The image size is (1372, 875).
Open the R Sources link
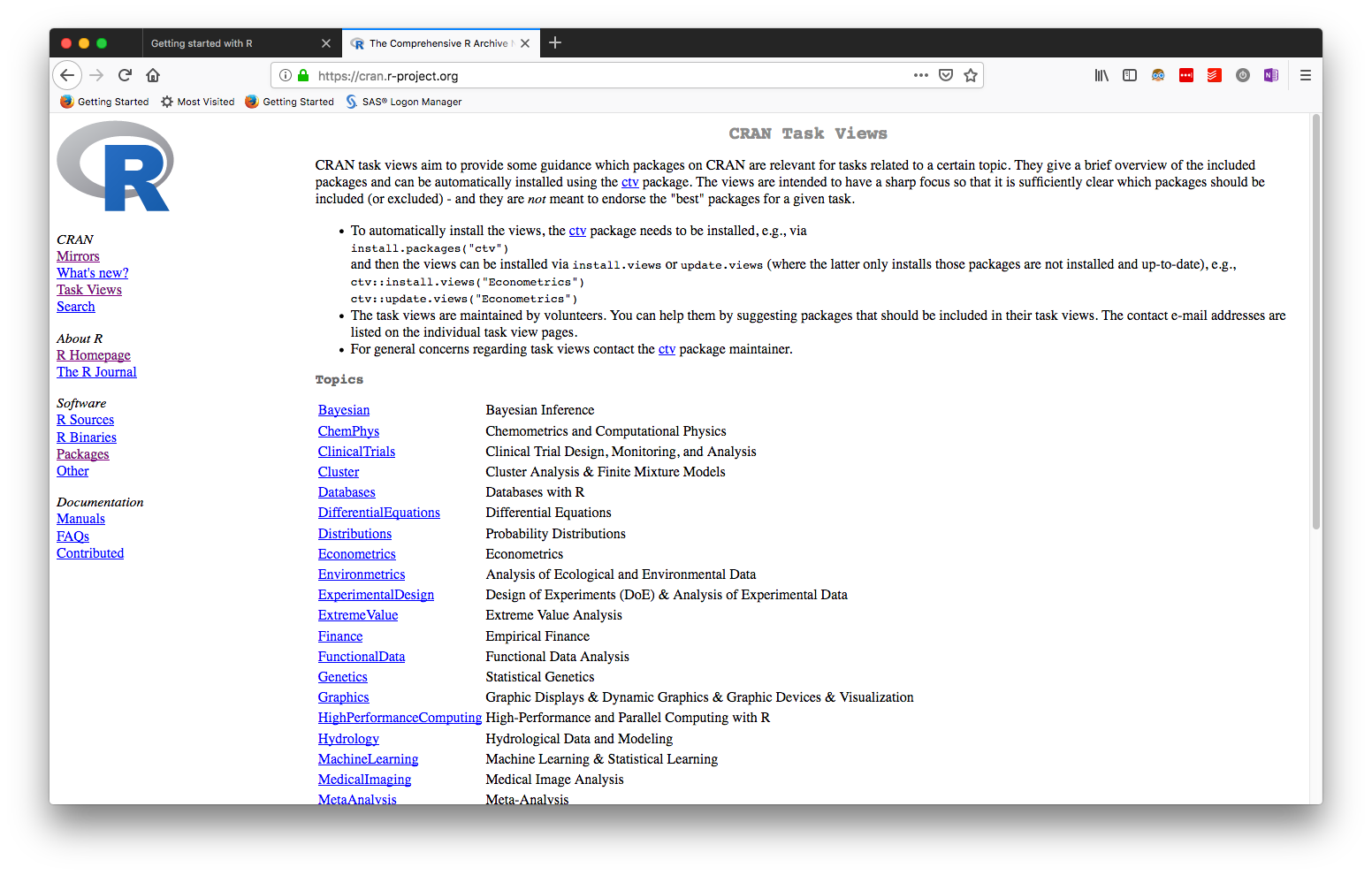(x=86, y=420)
